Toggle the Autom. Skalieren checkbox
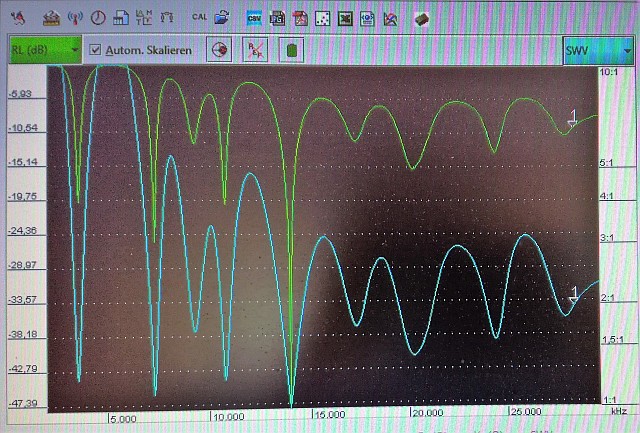This screenshot has height=433, width=640. (95, 49)
